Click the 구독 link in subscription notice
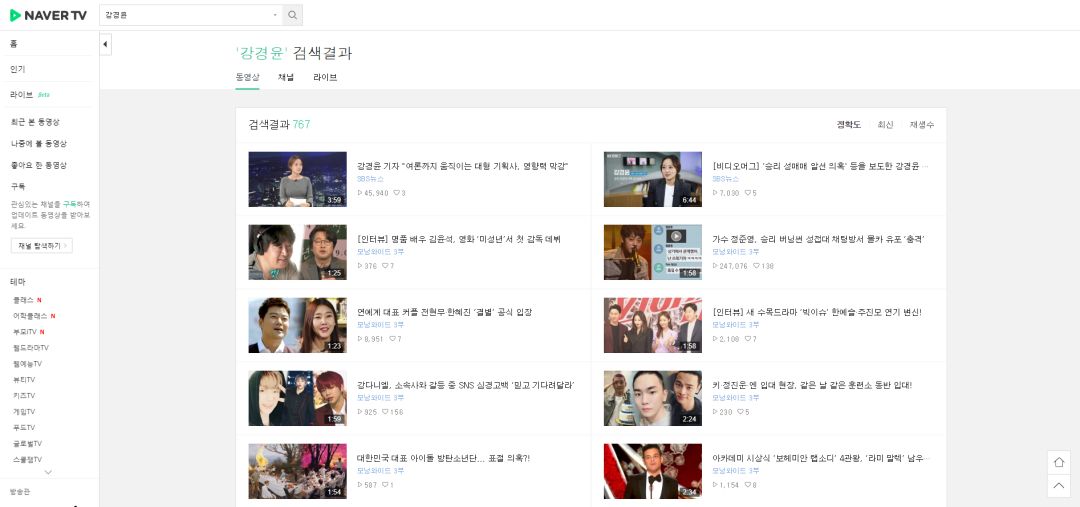This screenshot has width=1080, height=507. [x=69, y=204]
